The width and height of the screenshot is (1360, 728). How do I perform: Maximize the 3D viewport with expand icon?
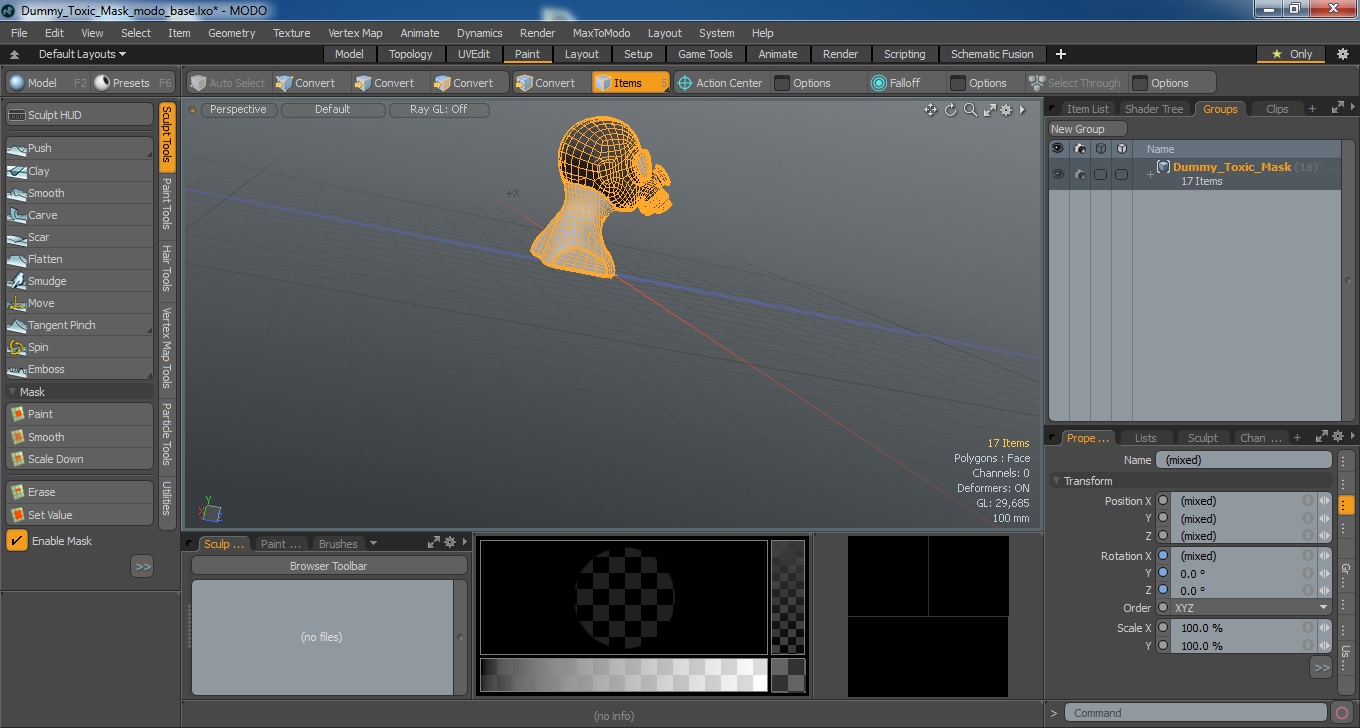tap(989, 110)
